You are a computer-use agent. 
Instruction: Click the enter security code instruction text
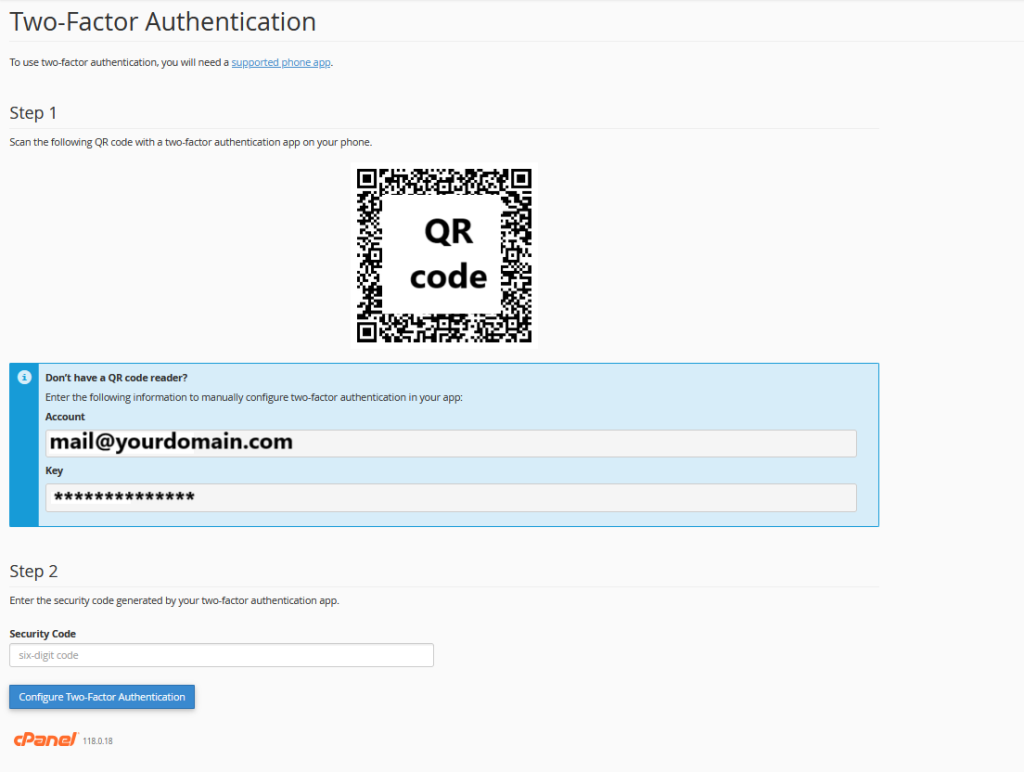click(174, 600)
